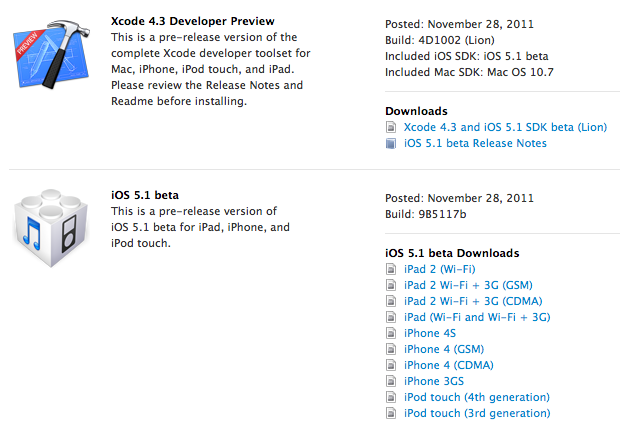The height and width of the screenshot is (429, 620).
Task: Download iPad 2 (Wi-Fi) firmware
Action: click(439, 269)
